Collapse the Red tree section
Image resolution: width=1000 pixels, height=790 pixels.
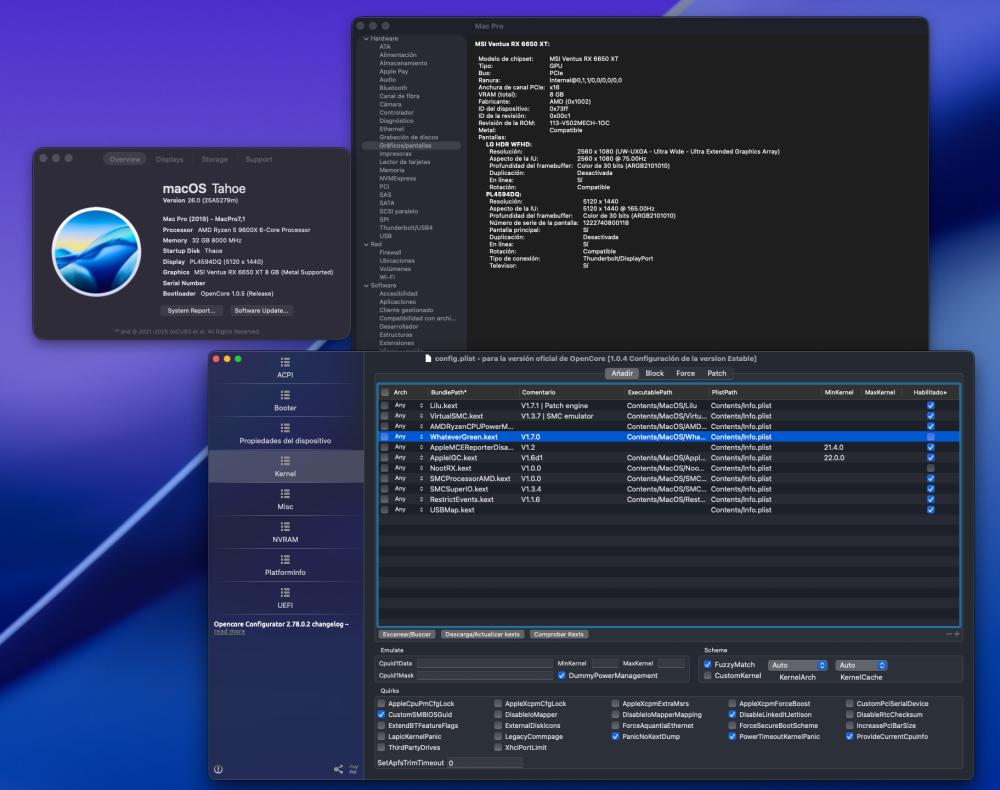pyautogui.click(x=366, y=244)
